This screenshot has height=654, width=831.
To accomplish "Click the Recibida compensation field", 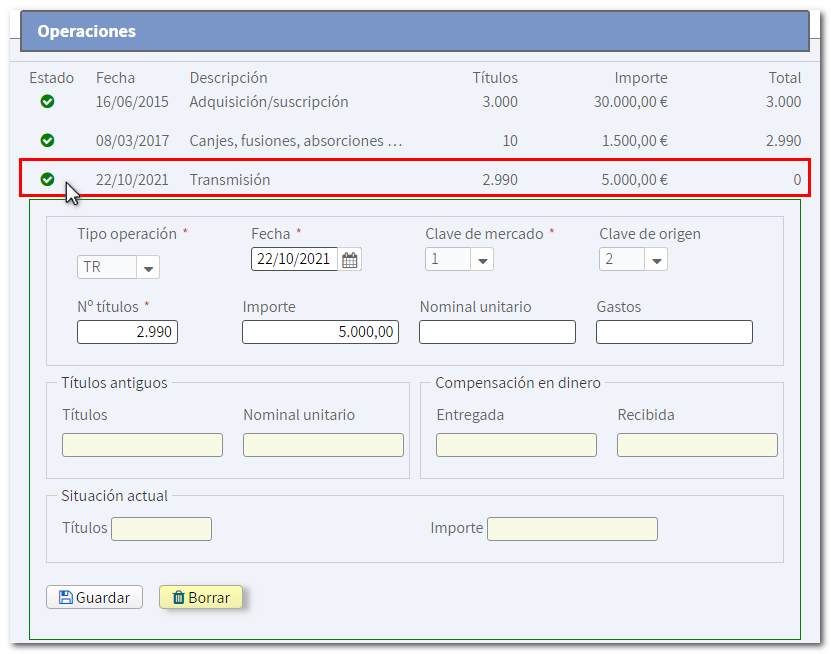I will click(x=697, y=445).
